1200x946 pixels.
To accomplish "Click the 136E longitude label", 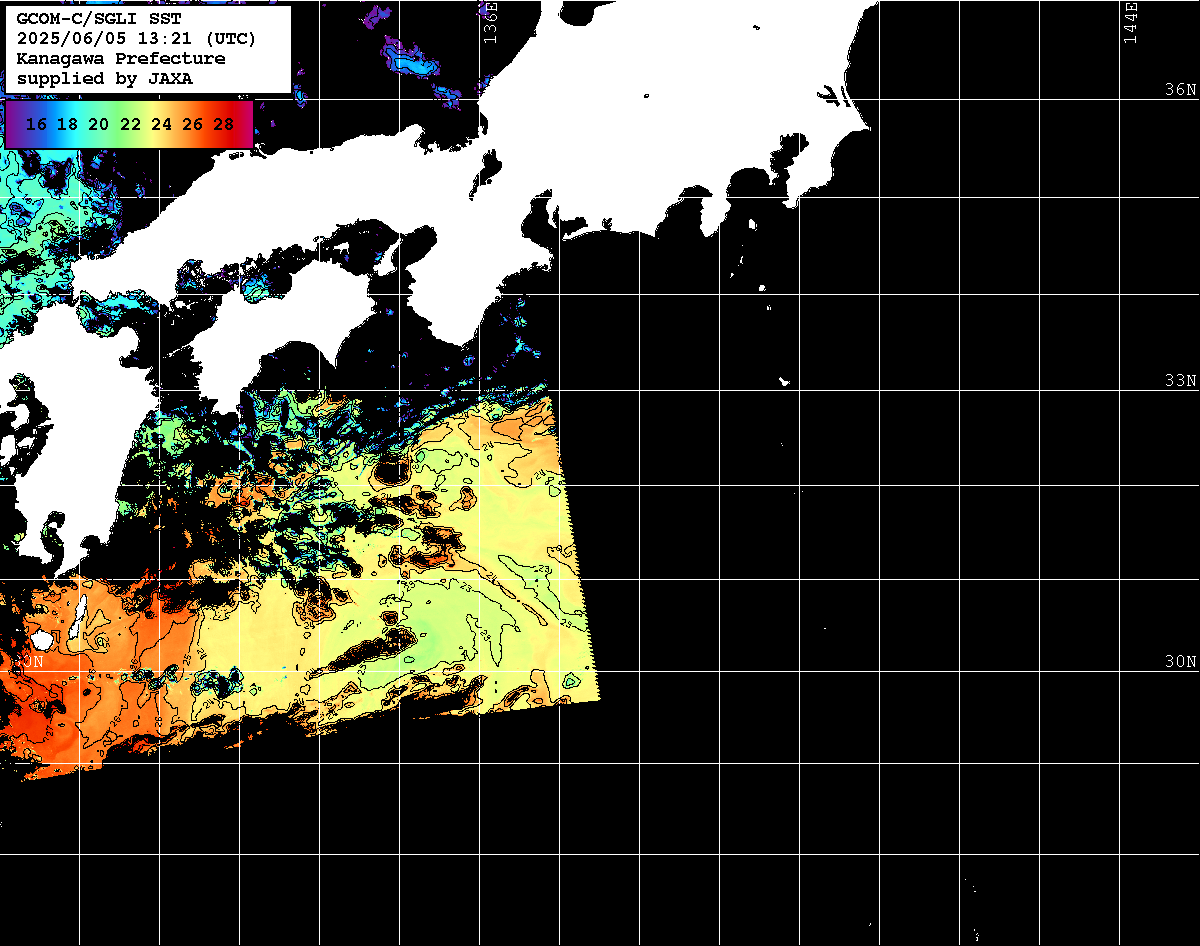I will point(489,22).
